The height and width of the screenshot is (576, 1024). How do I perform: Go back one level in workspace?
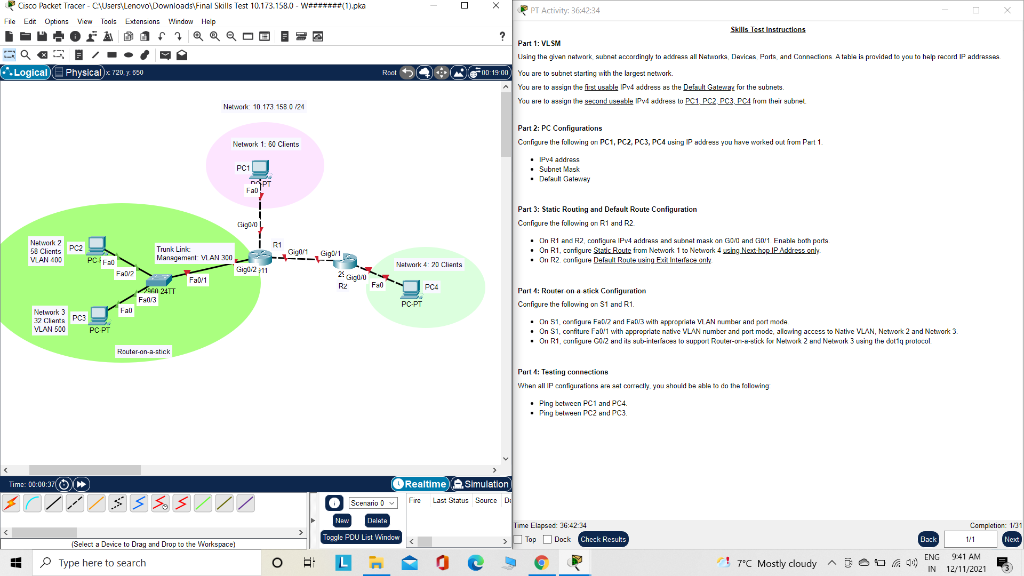[x=408, y=72]
